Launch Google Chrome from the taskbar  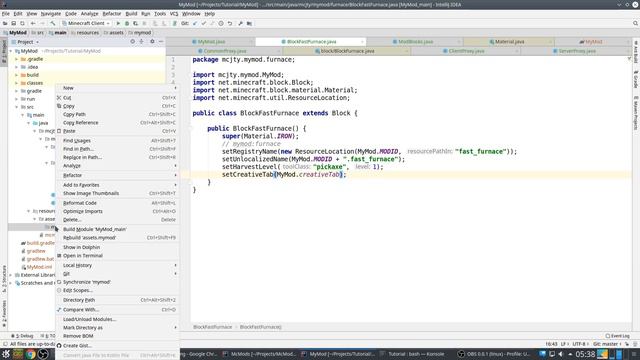pos(31,354)
